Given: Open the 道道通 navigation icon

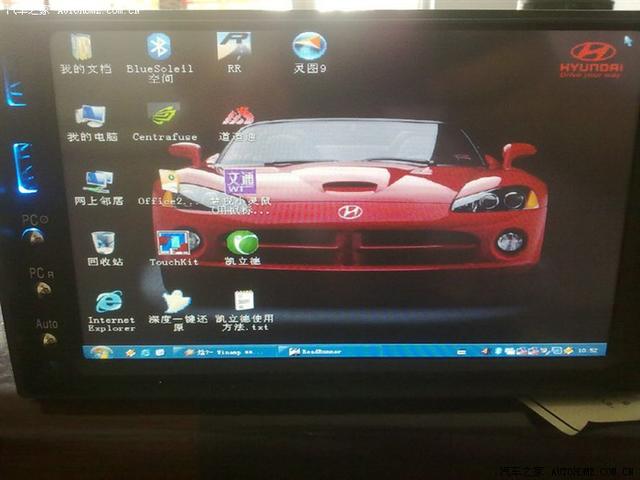Looking at the screenshot, I should pos(238,116).
